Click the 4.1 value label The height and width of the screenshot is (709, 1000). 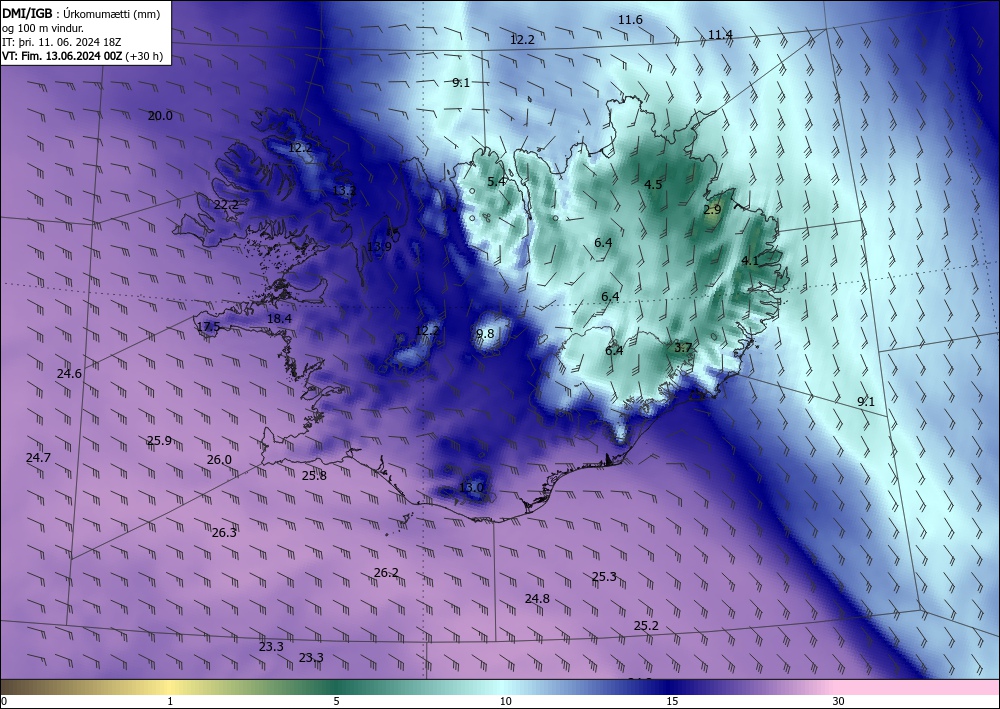point(750,260)
